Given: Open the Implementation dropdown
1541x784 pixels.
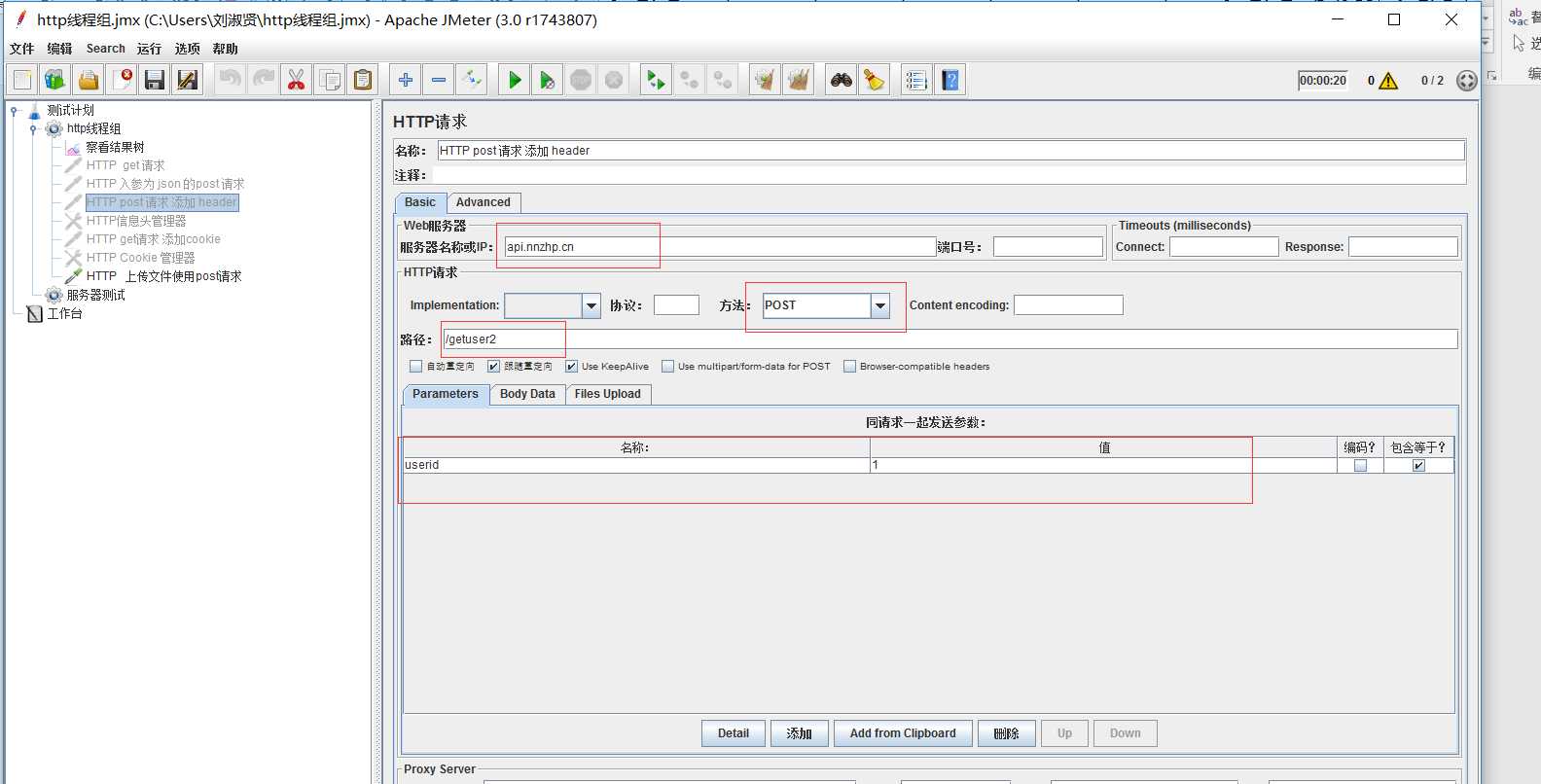Looking at the screenshot, I should click(591, 305).
